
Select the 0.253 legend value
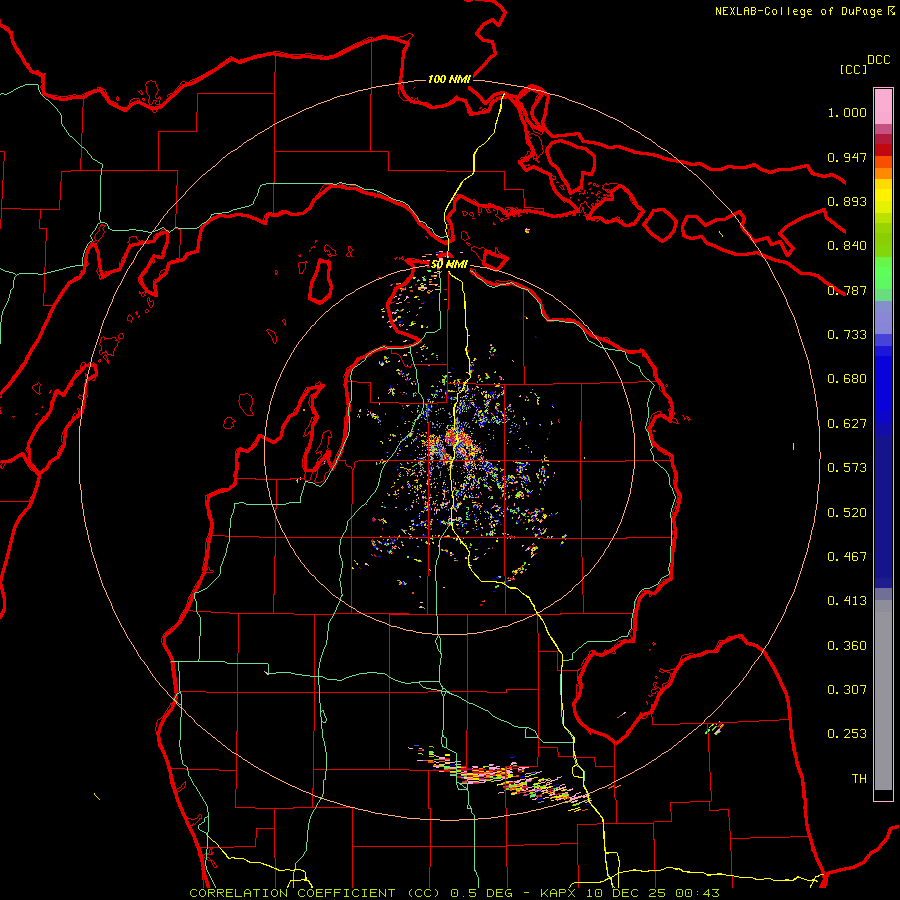point(847,734)
